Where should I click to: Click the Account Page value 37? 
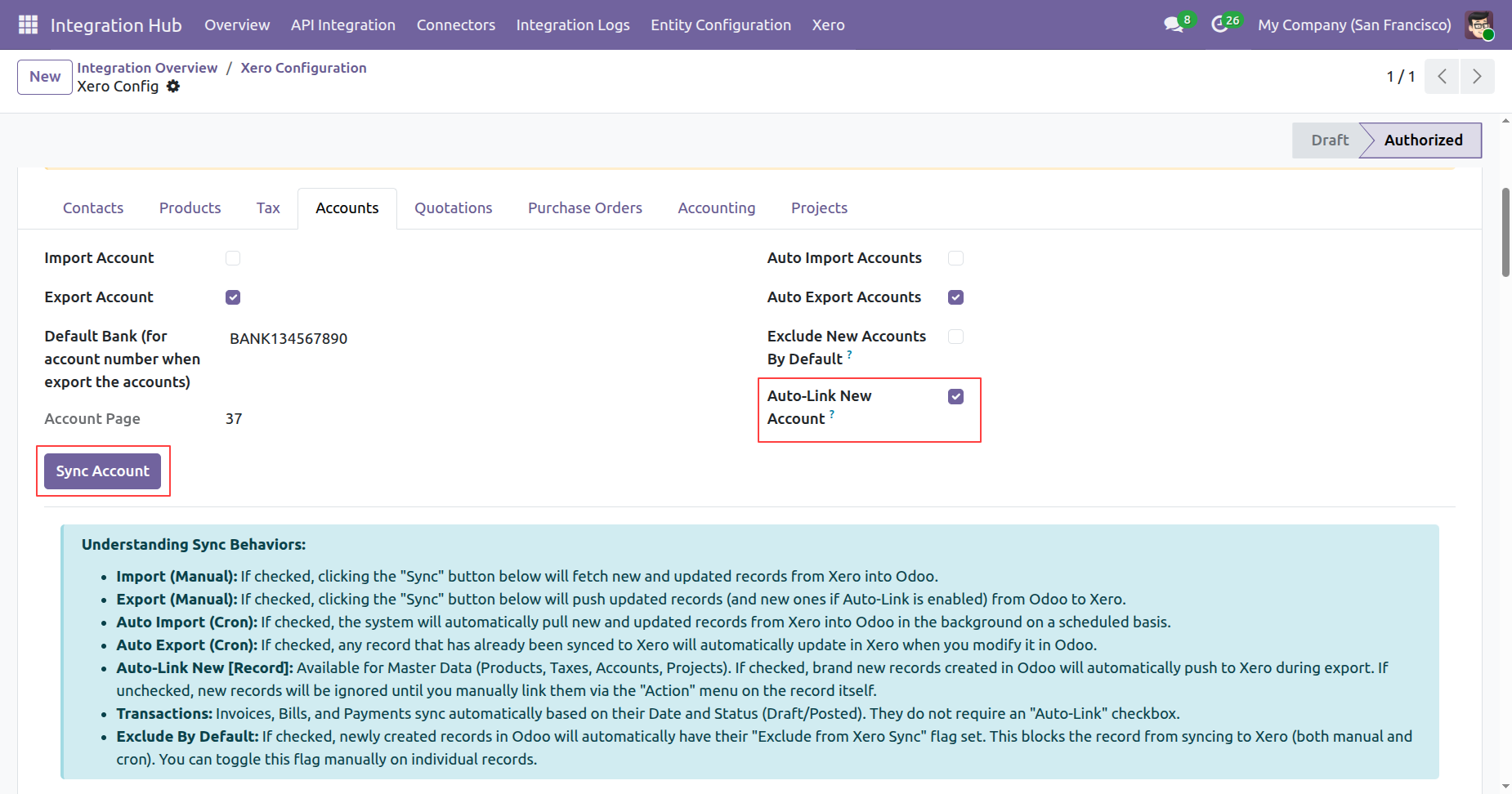234,419
